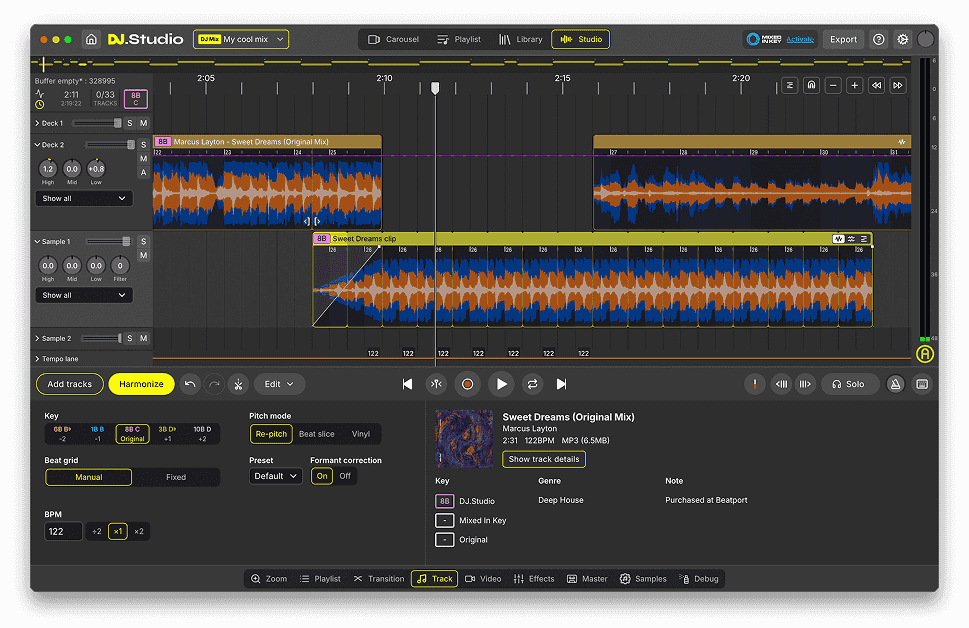Play the mix
The width and height of the screenshot is (969, 628).
501,384
